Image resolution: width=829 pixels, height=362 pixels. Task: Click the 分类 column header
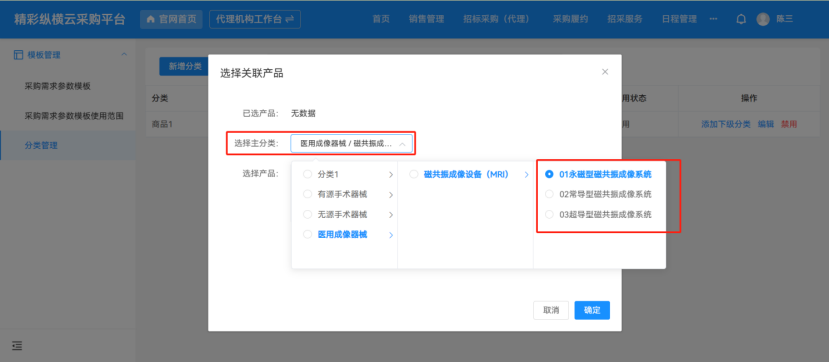tap(160, 98)
